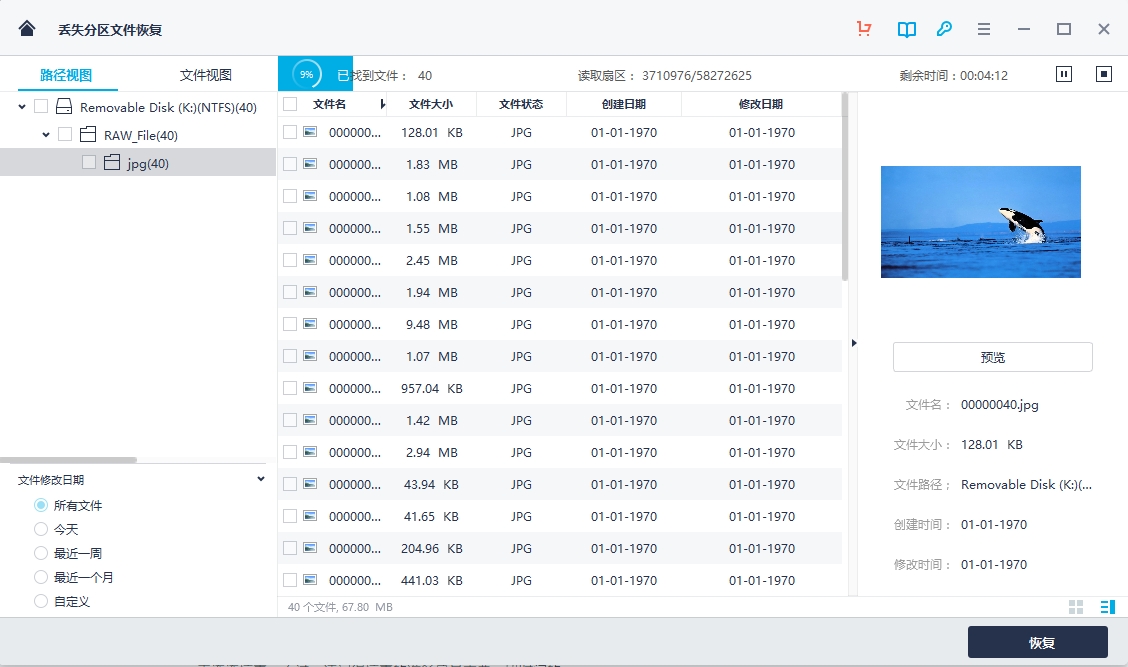Click the 恢复 recover button
The image size is (1128, 667).
point(1037,642)
